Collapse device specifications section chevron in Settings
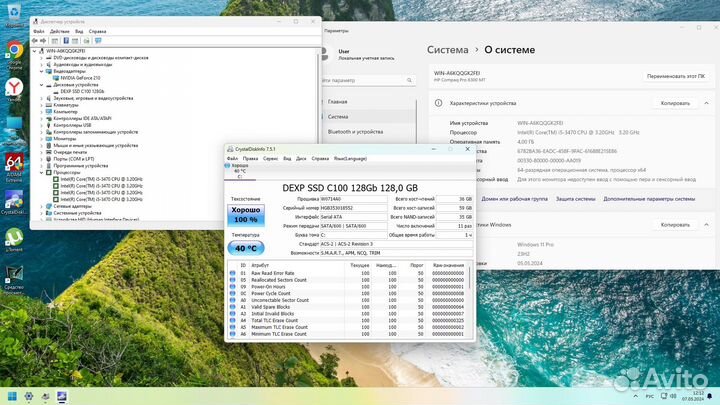The image size is (720, 405). click(706, 103)
